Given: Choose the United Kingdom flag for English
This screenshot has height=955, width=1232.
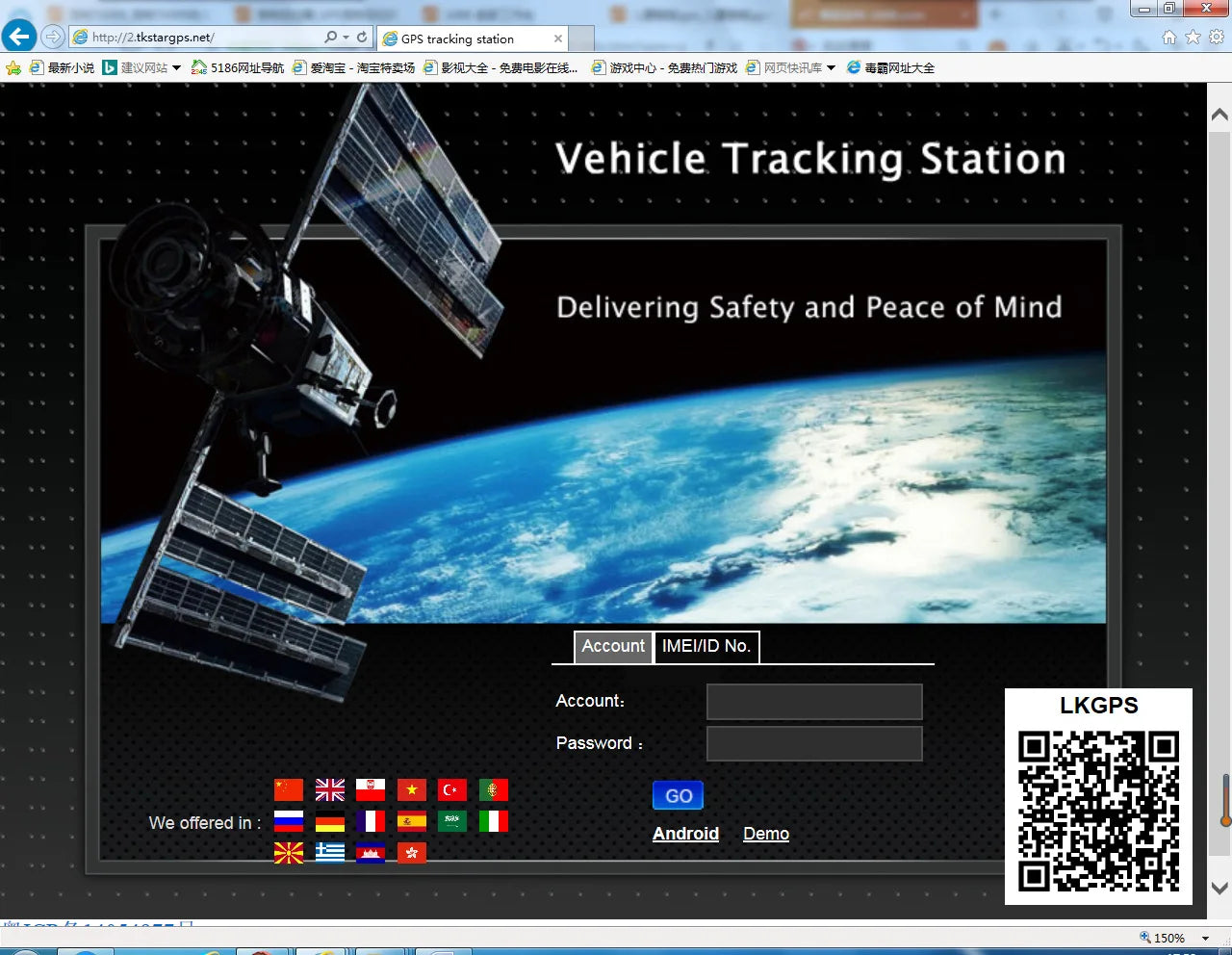Looking at the screenshot, I should click(330, 790).
